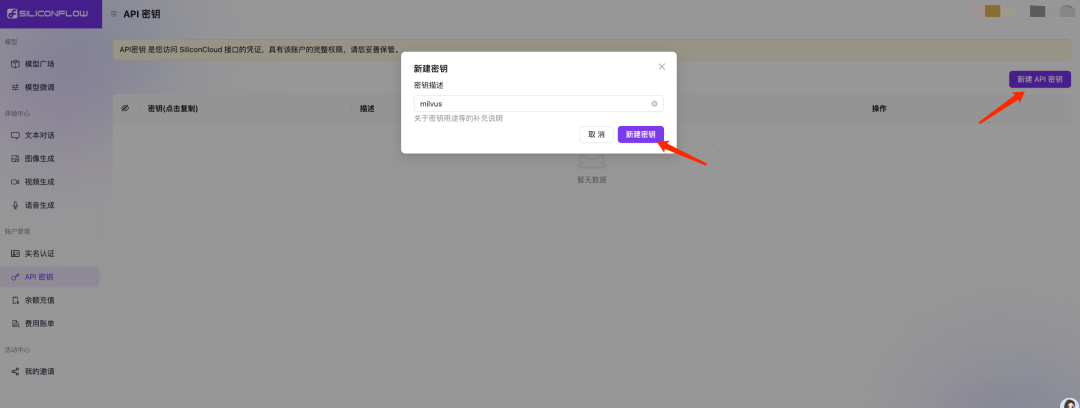Click the 关于密钥用途等的补充说明 hint text

[x=457, y=119]
